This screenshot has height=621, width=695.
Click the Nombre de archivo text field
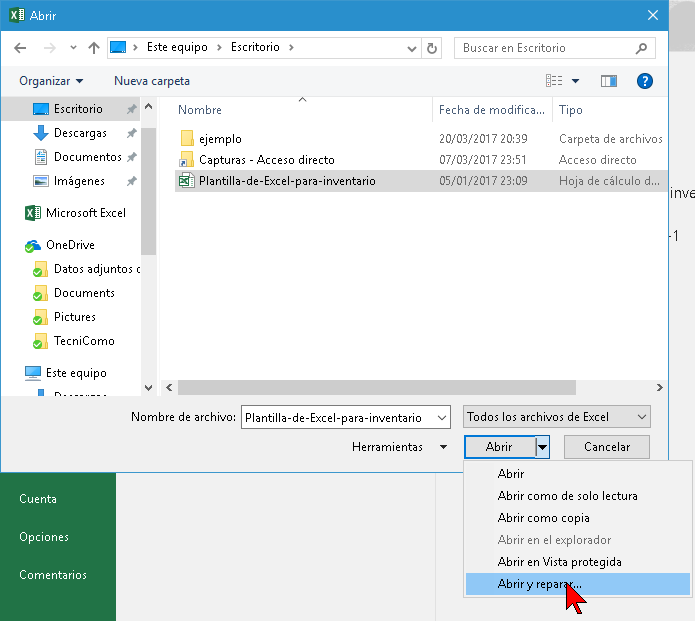(346, 418)
